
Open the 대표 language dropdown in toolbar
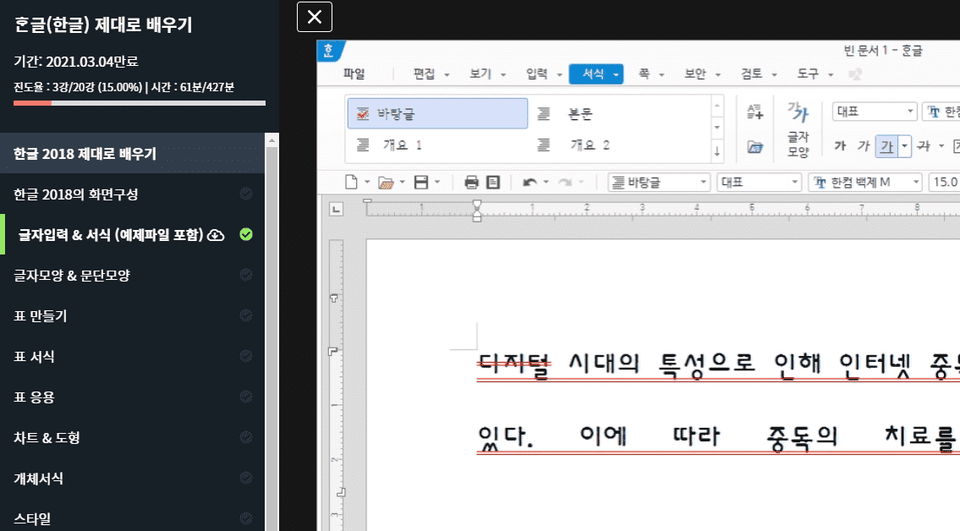click(795, 183)
